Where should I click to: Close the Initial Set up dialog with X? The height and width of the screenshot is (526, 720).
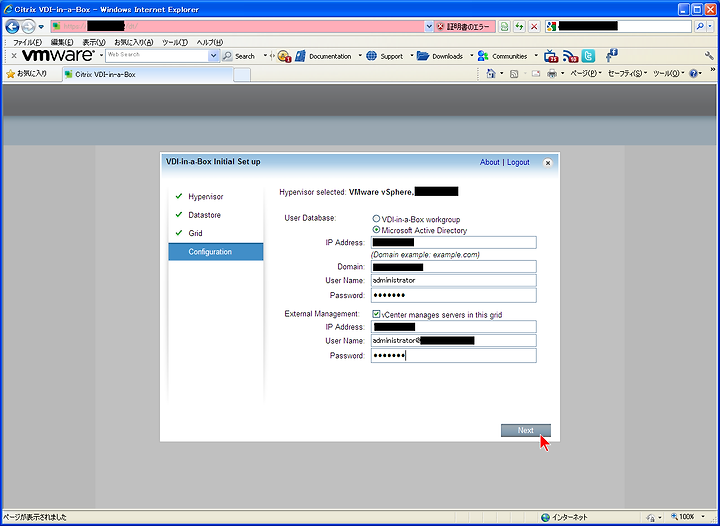pyautogui.click(x=547, y=162)
